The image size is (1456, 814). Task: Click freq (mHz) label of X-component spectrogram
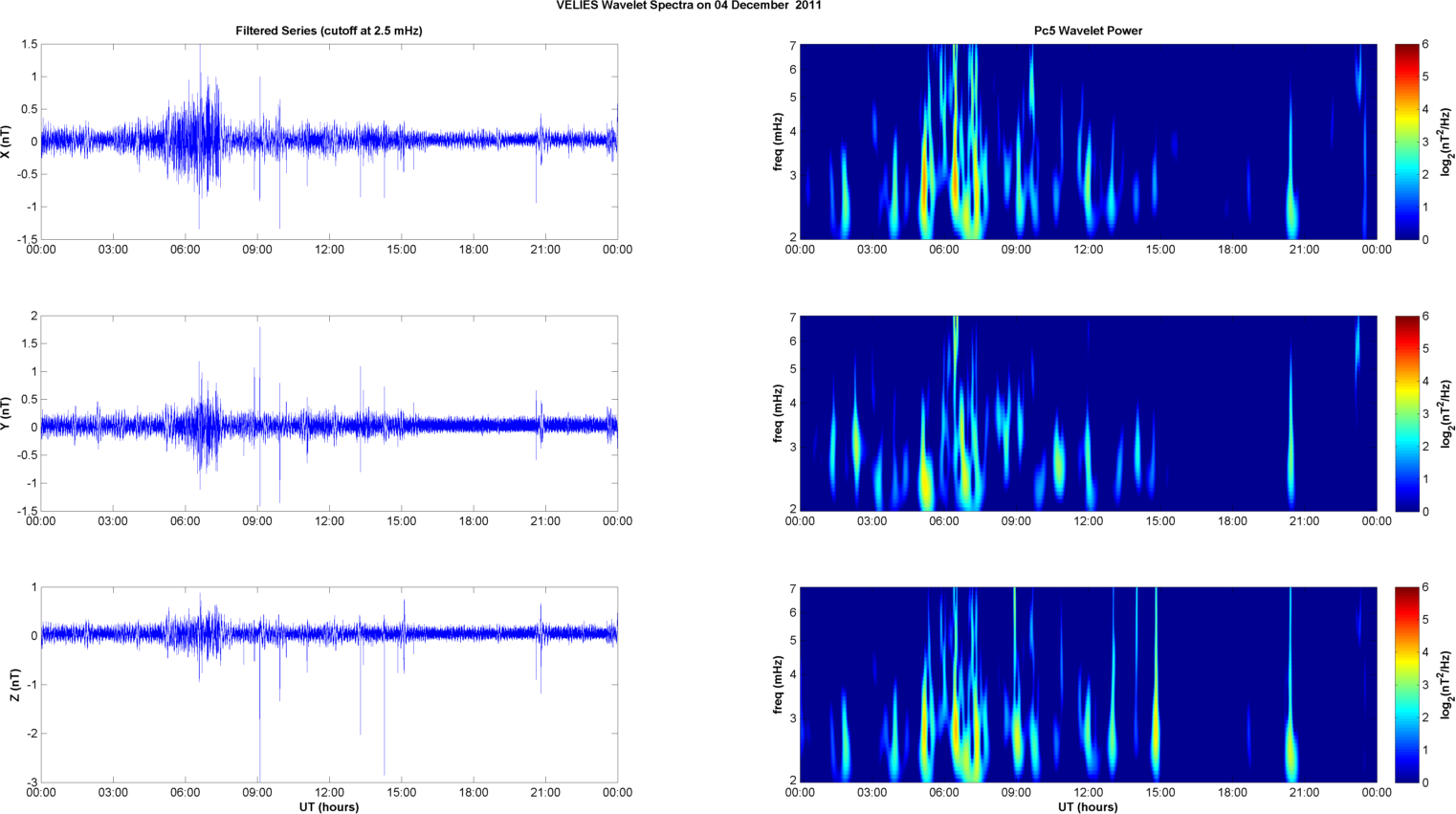click(779, 142)
